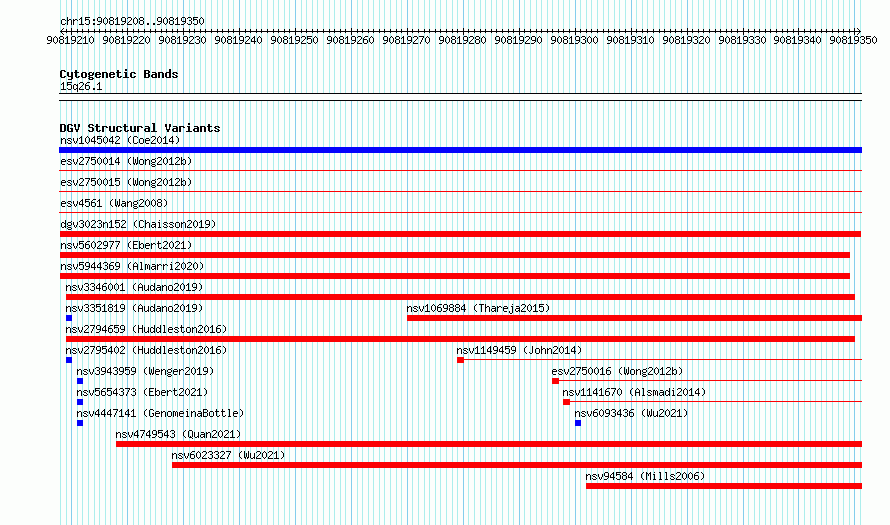The image size is (890, 525).
Task: Click ruler position 90819340
Action: click(797, 40)
